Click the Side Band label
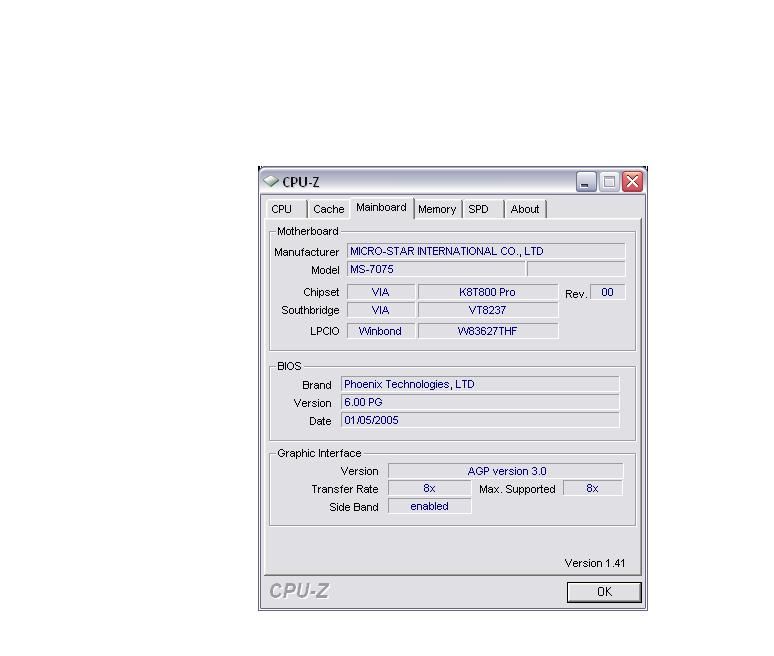 [353, 507]
